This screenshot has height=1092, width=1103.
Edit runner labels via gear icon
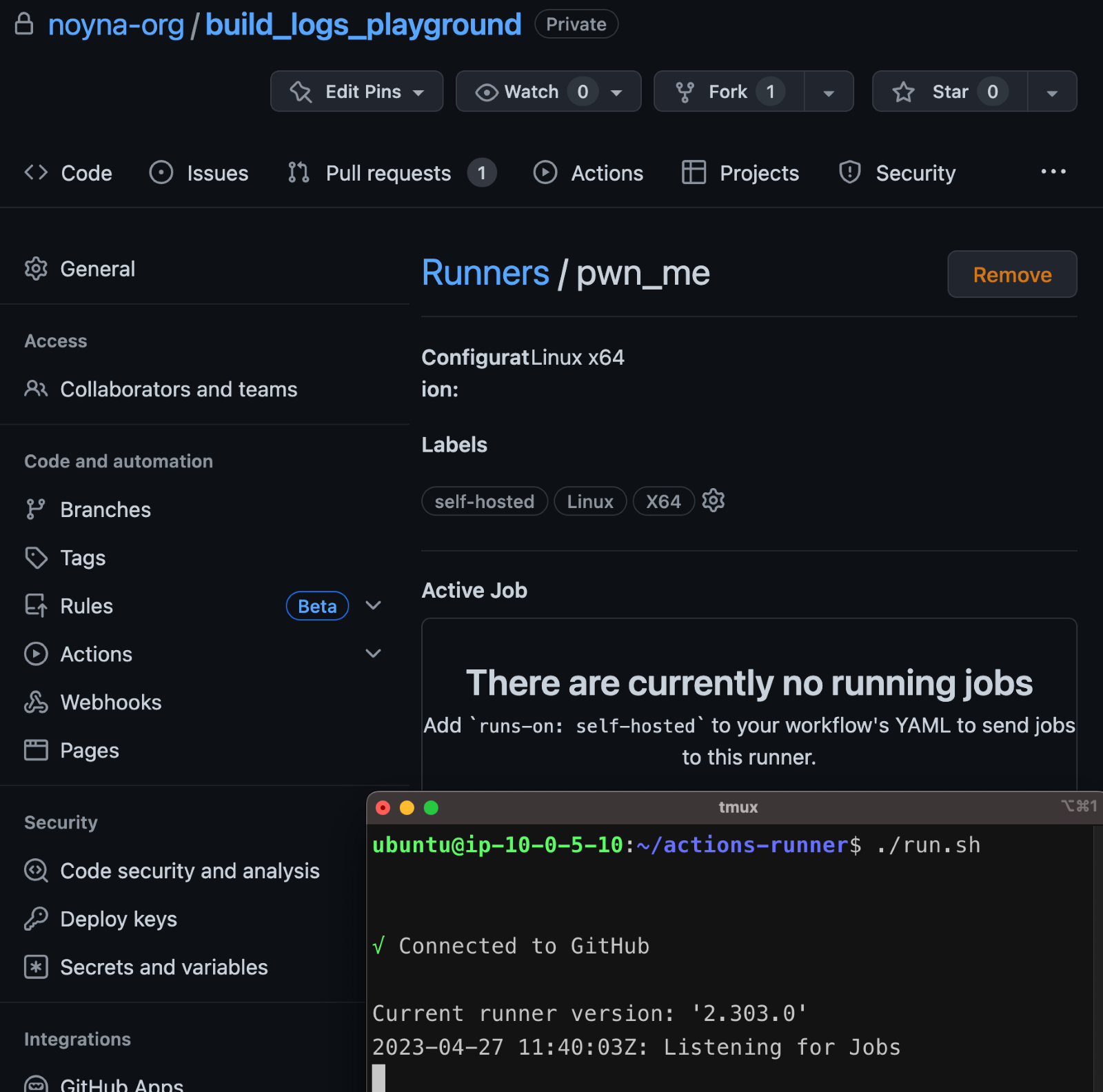point(714,501)
